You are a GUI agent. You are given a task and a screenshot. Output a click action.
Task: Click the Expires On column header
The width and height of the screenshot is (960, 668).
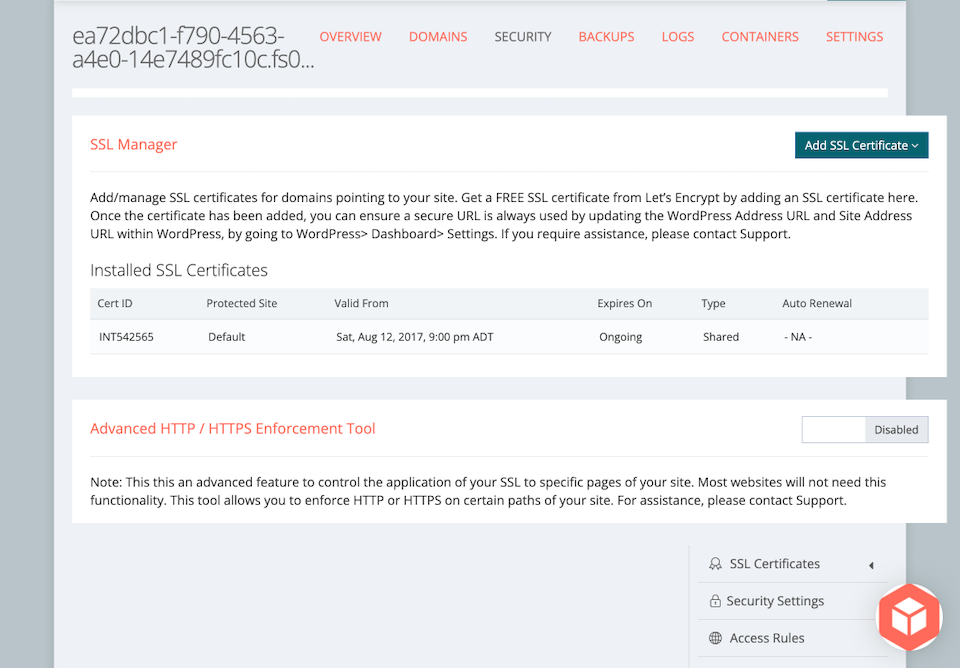point(624,303)
